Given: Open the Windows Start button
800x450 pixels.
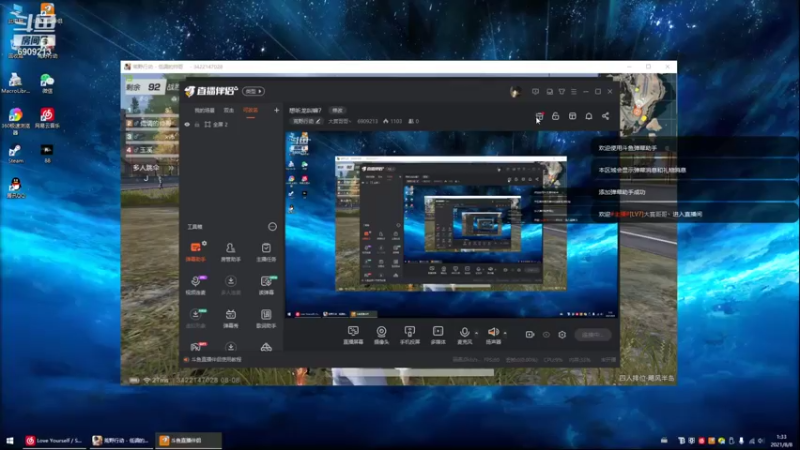Looking at the screenshot, I should pos(9,440).
